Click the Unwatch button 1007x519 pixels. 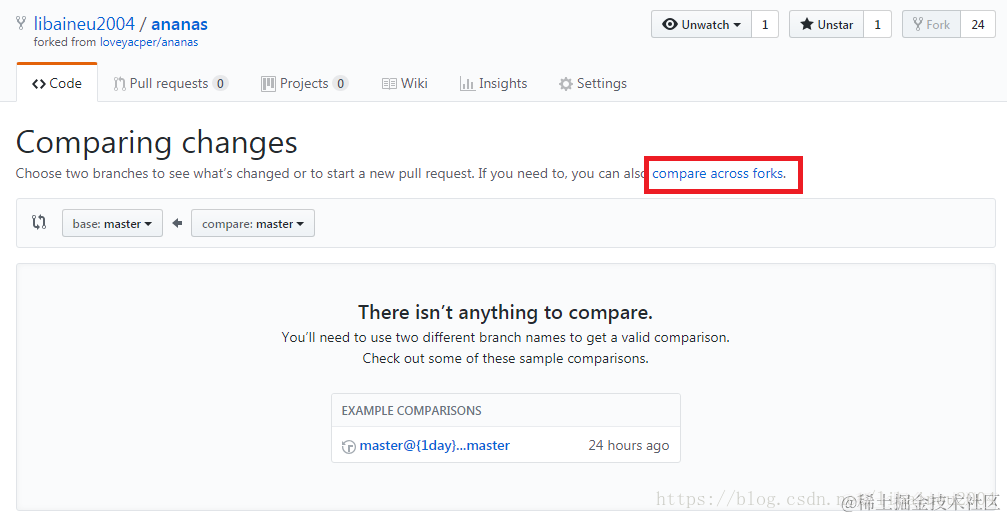pyautogui.click(x=701, y=24)
